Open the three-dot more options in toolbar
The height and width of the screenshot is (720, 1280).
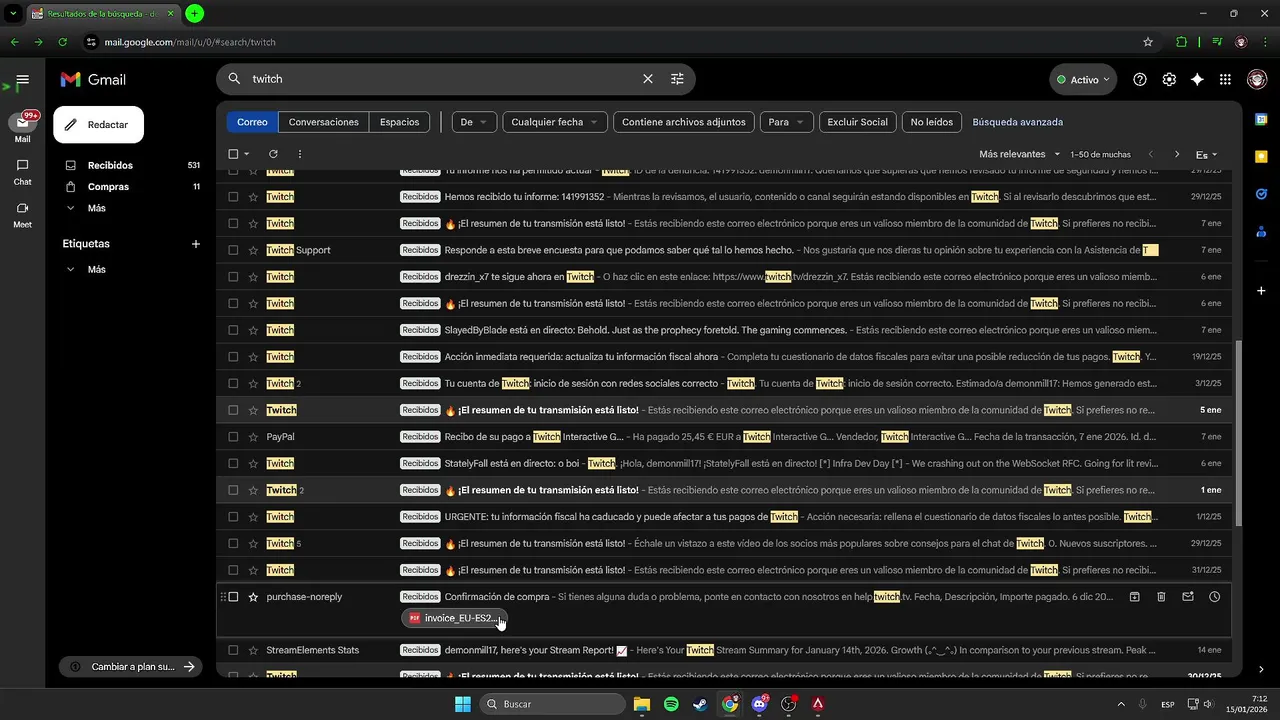[299, 154]
